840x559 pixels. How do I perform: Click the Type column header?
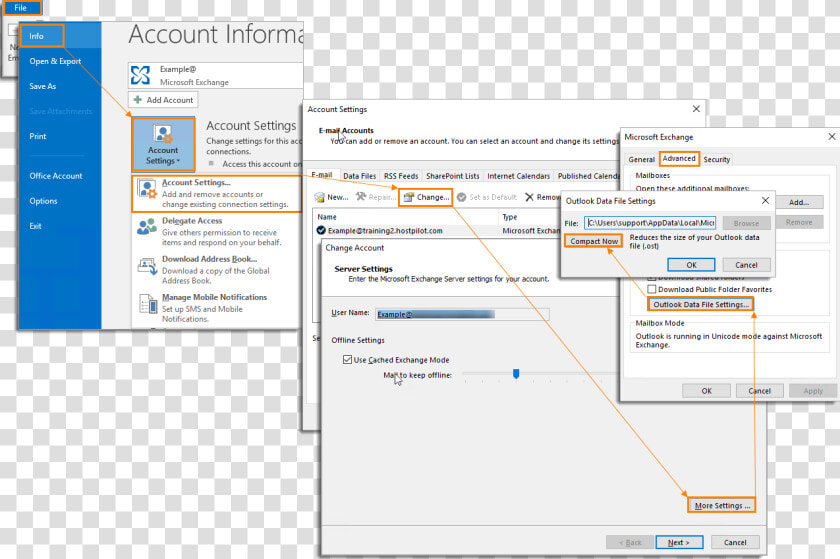(x=530, y=217)
